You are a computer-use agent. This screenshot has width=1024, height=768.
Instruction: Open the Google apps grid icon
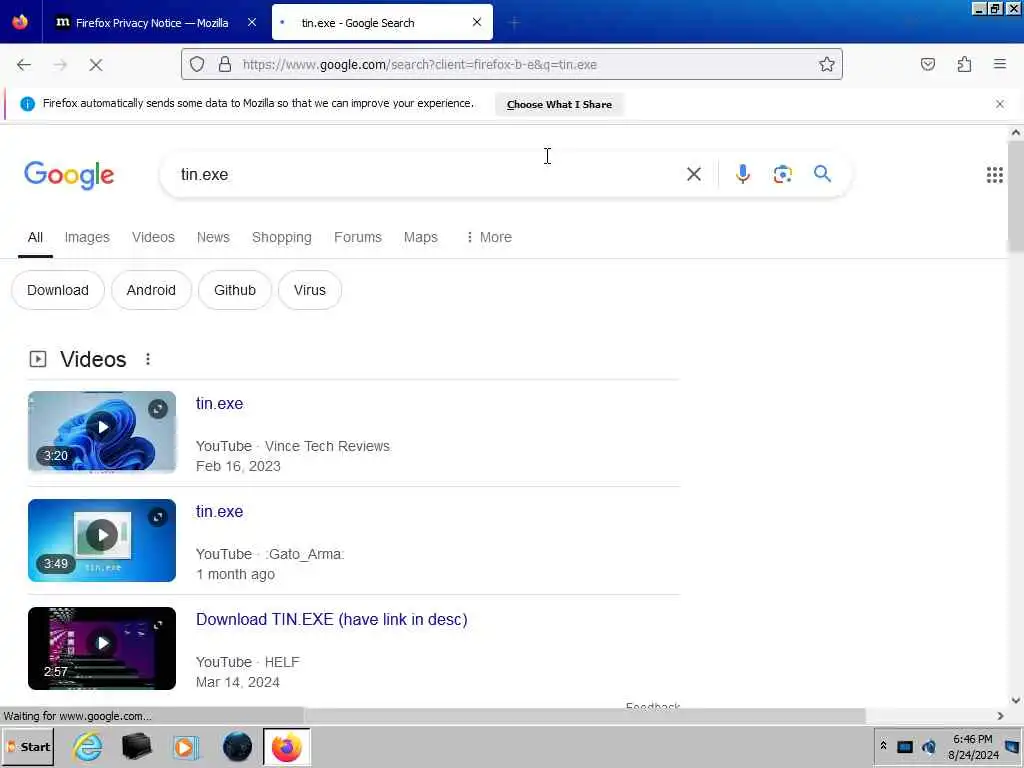(994, 174)
